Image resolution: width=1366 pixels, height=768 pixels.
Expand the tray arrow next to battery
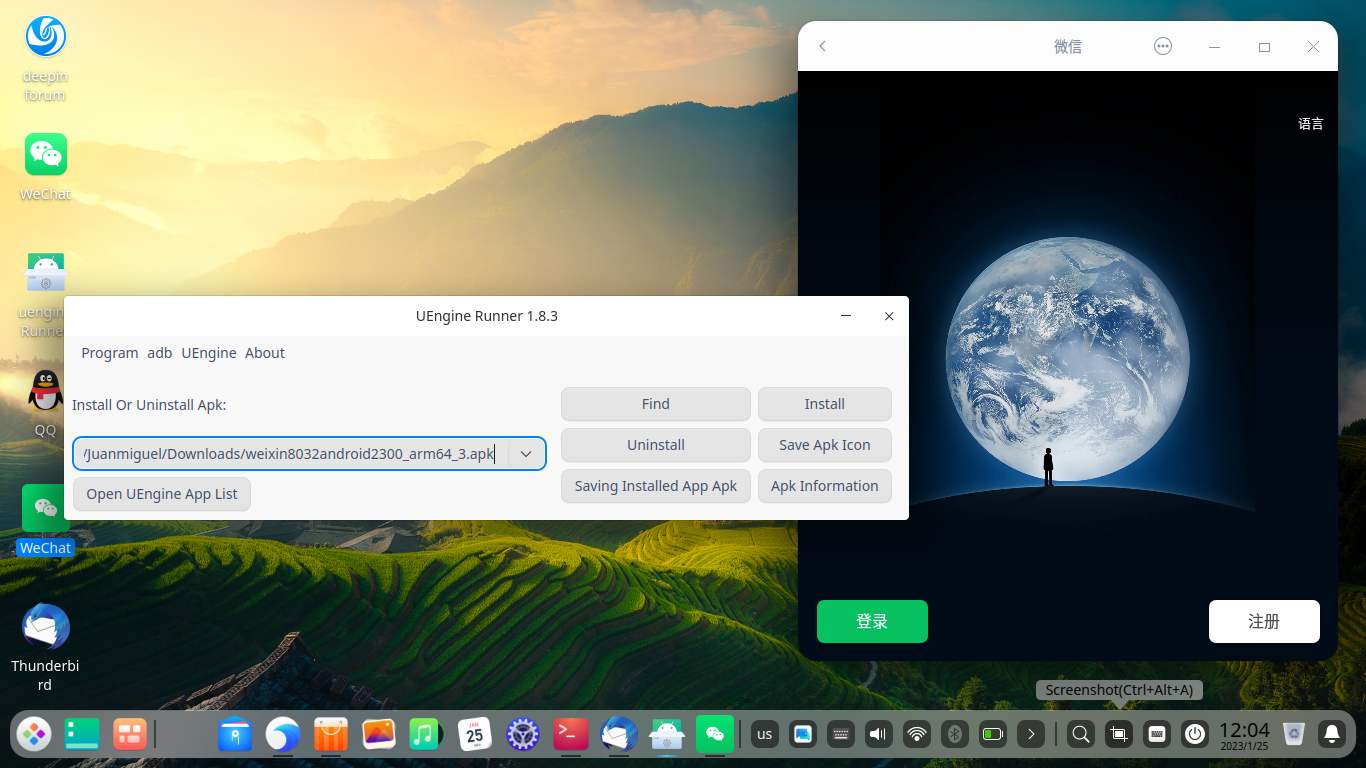(x=1030, y=735)
